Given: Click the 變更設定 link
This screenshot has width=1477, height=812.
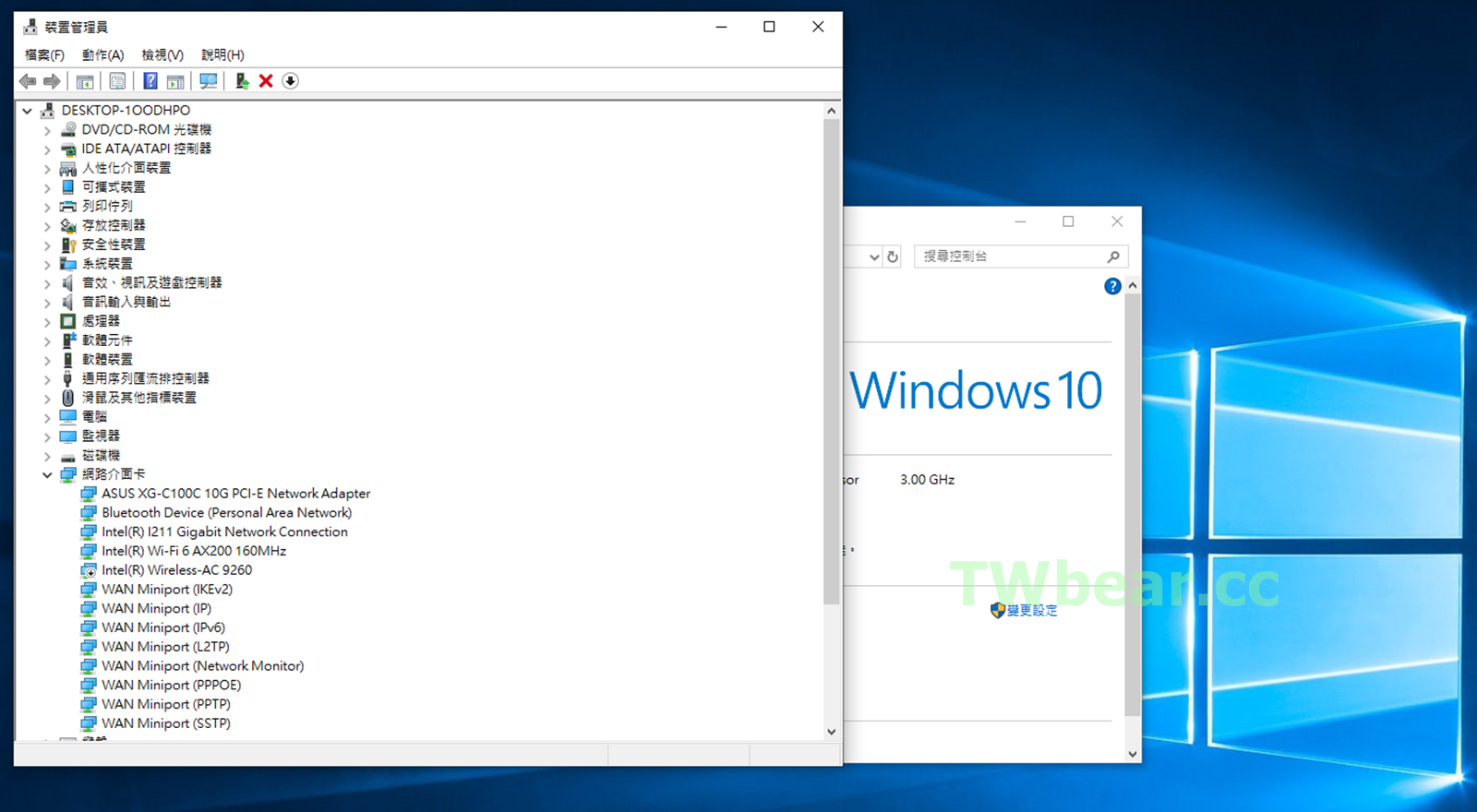Looking at the screenshot, I should click(x=1032, y=610).
